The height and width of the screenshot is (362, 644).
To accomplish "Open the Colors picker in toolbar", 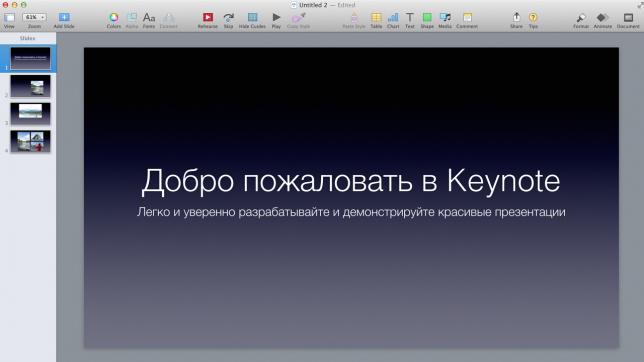I will click(114, 17).
